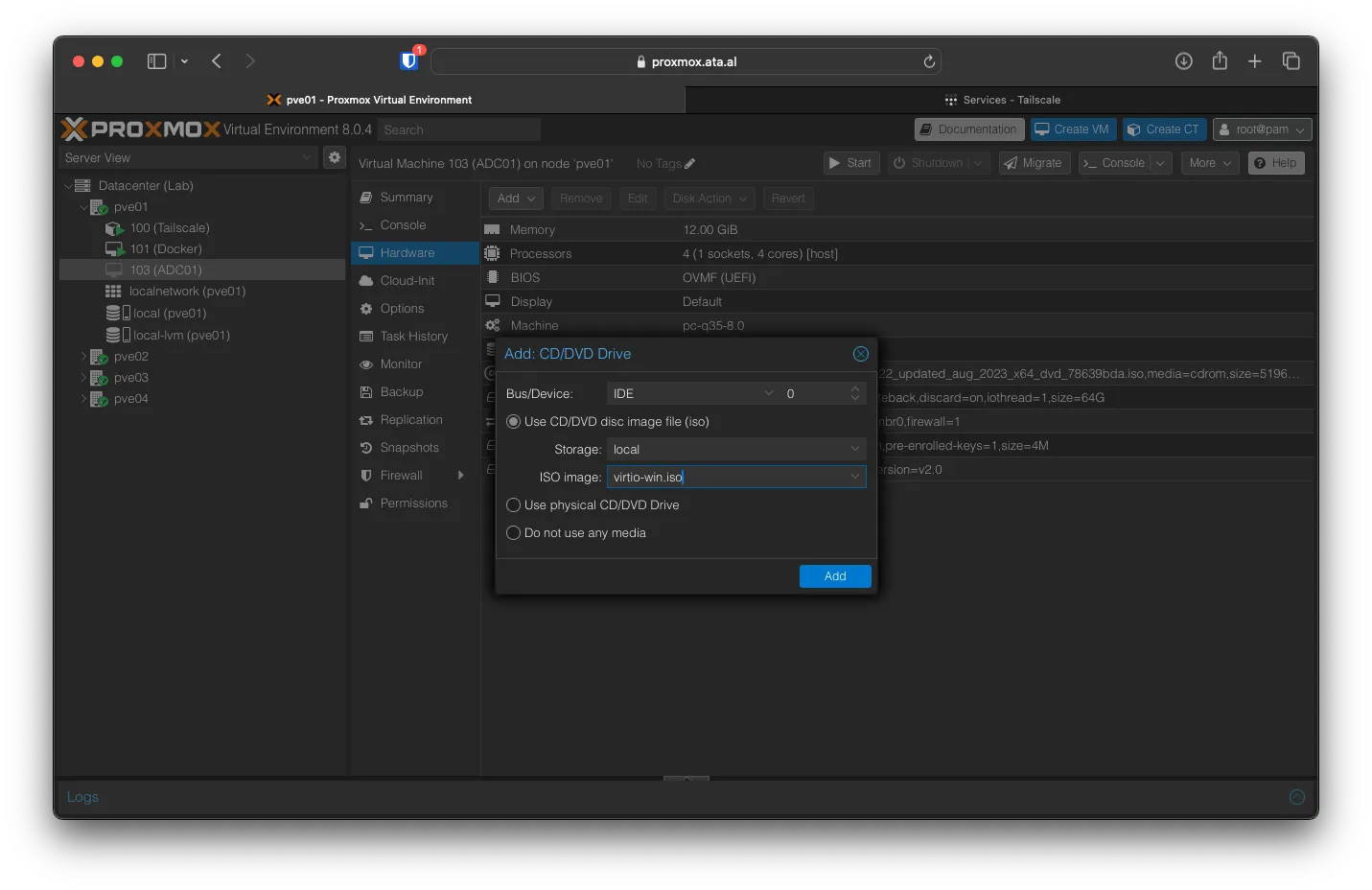Open the Options section

point(415,309)
